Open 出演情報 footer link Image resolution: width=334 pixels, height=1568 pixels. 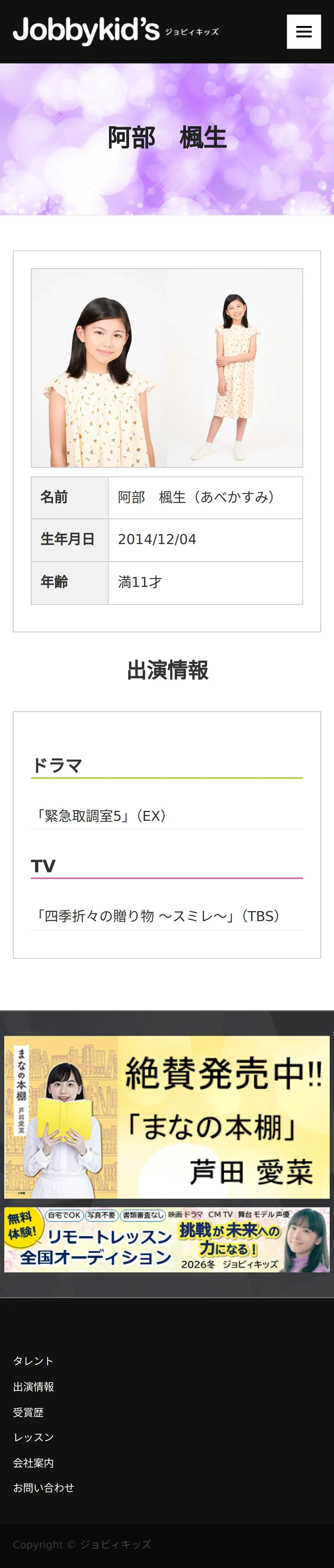point(33,1386)
